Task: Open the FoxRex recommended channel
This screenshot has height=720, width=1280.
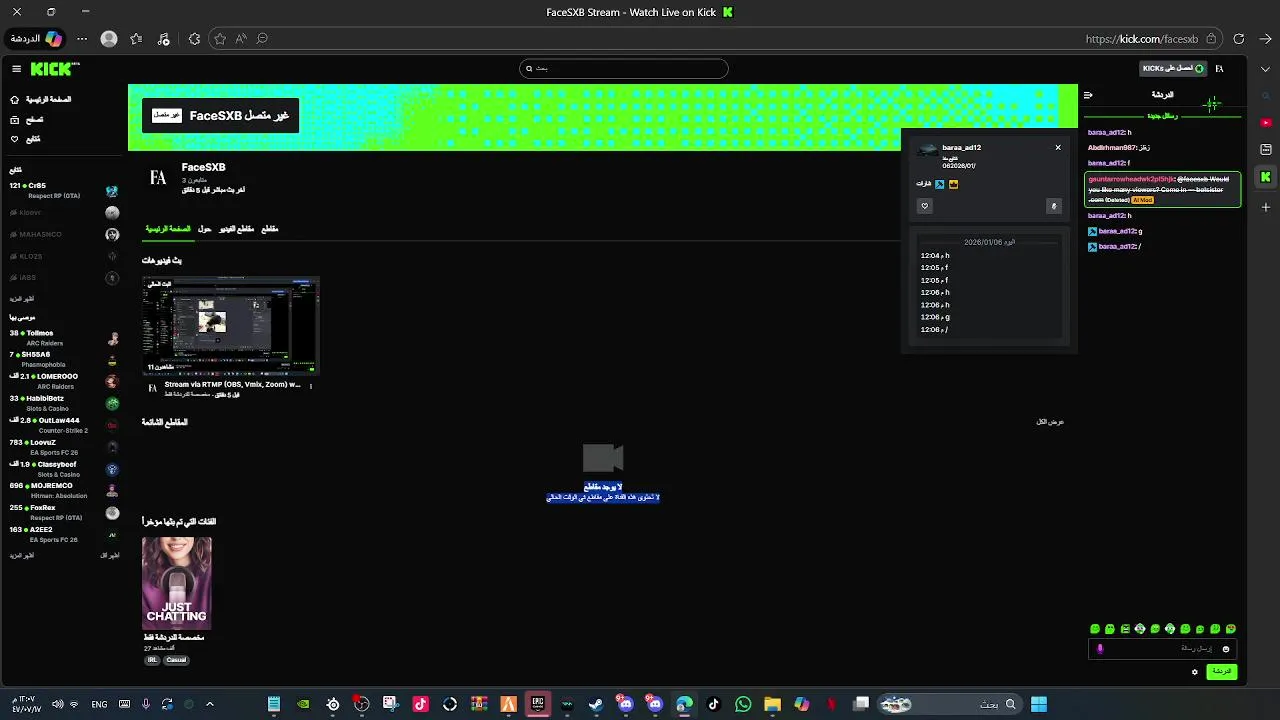Action: (63, 513)
